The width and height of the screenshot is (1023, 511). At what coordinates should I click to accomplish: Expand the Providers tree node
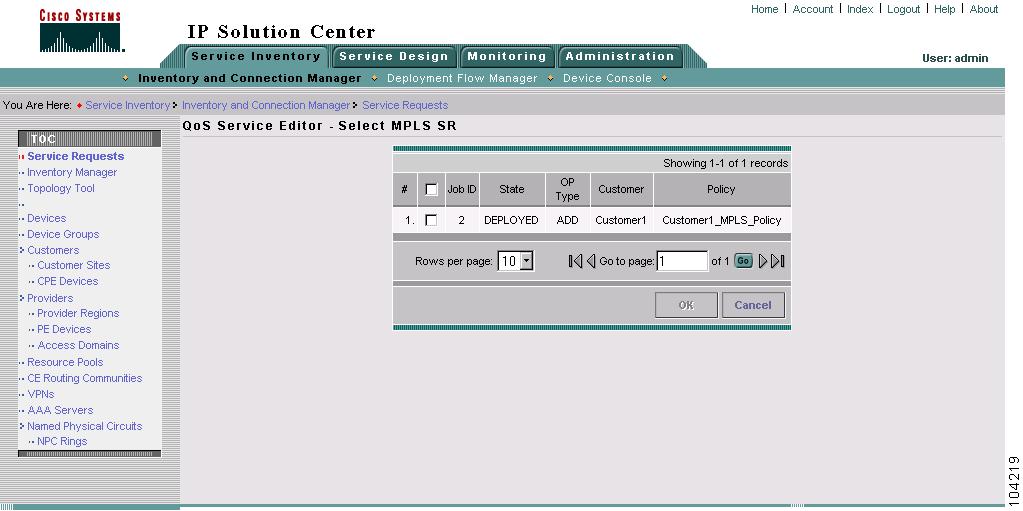[22, 298]
